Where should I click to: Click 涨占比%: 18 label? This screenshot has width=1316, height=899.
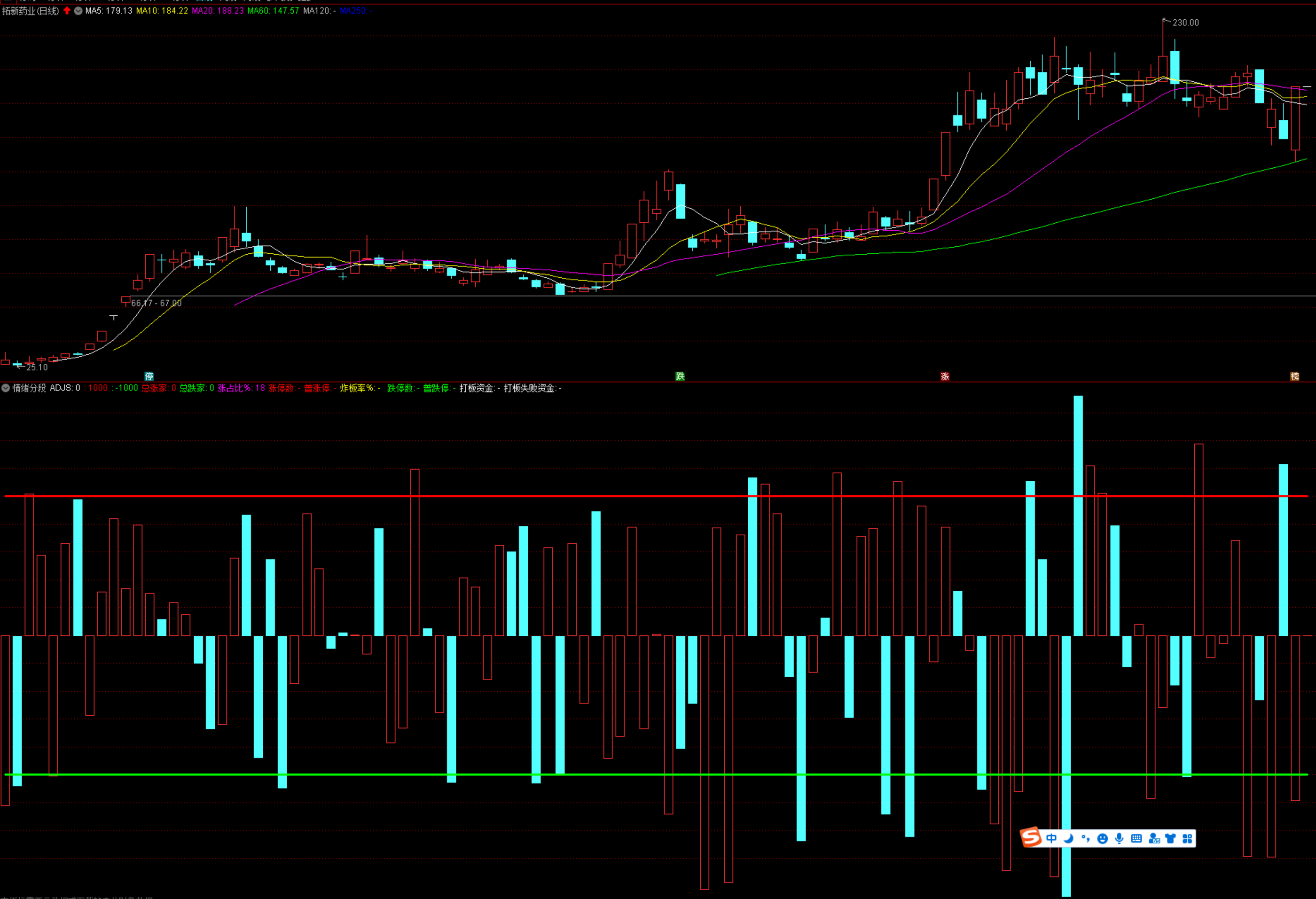[x=241, y=388]
